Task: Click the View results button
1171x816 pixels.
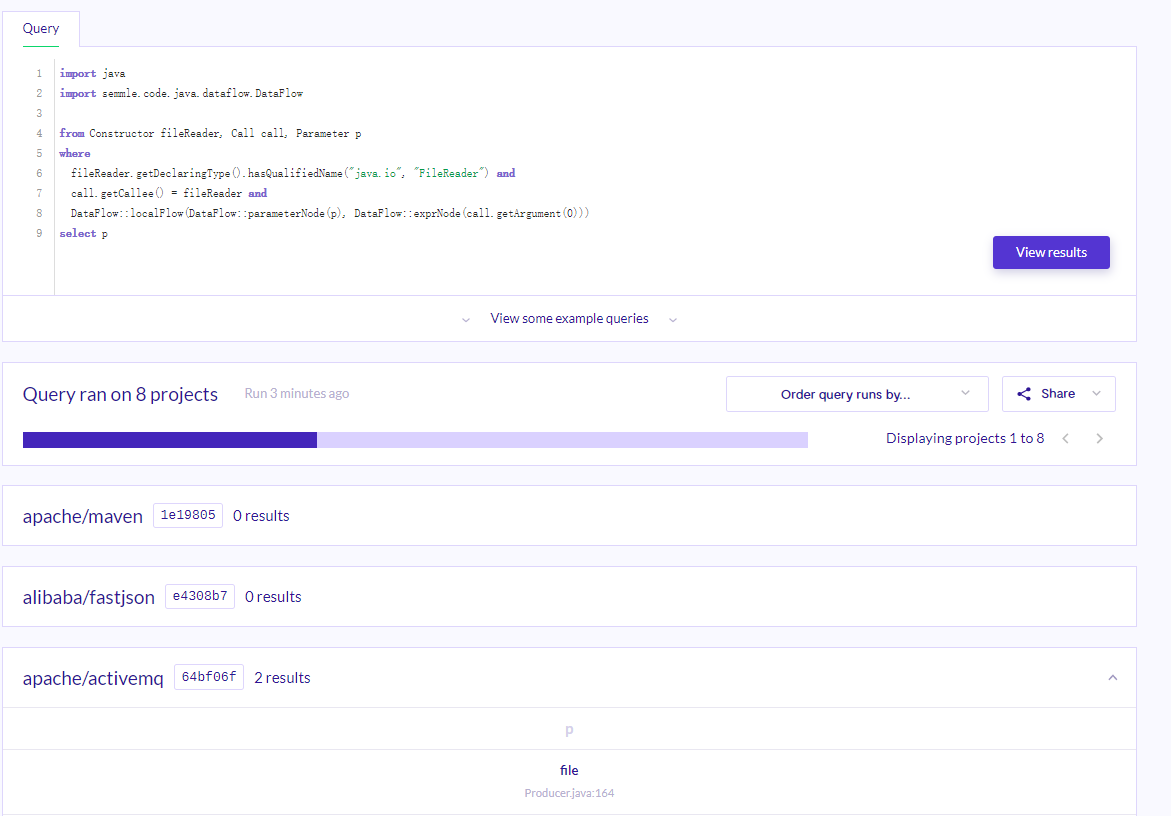Action: point(1051,252)
